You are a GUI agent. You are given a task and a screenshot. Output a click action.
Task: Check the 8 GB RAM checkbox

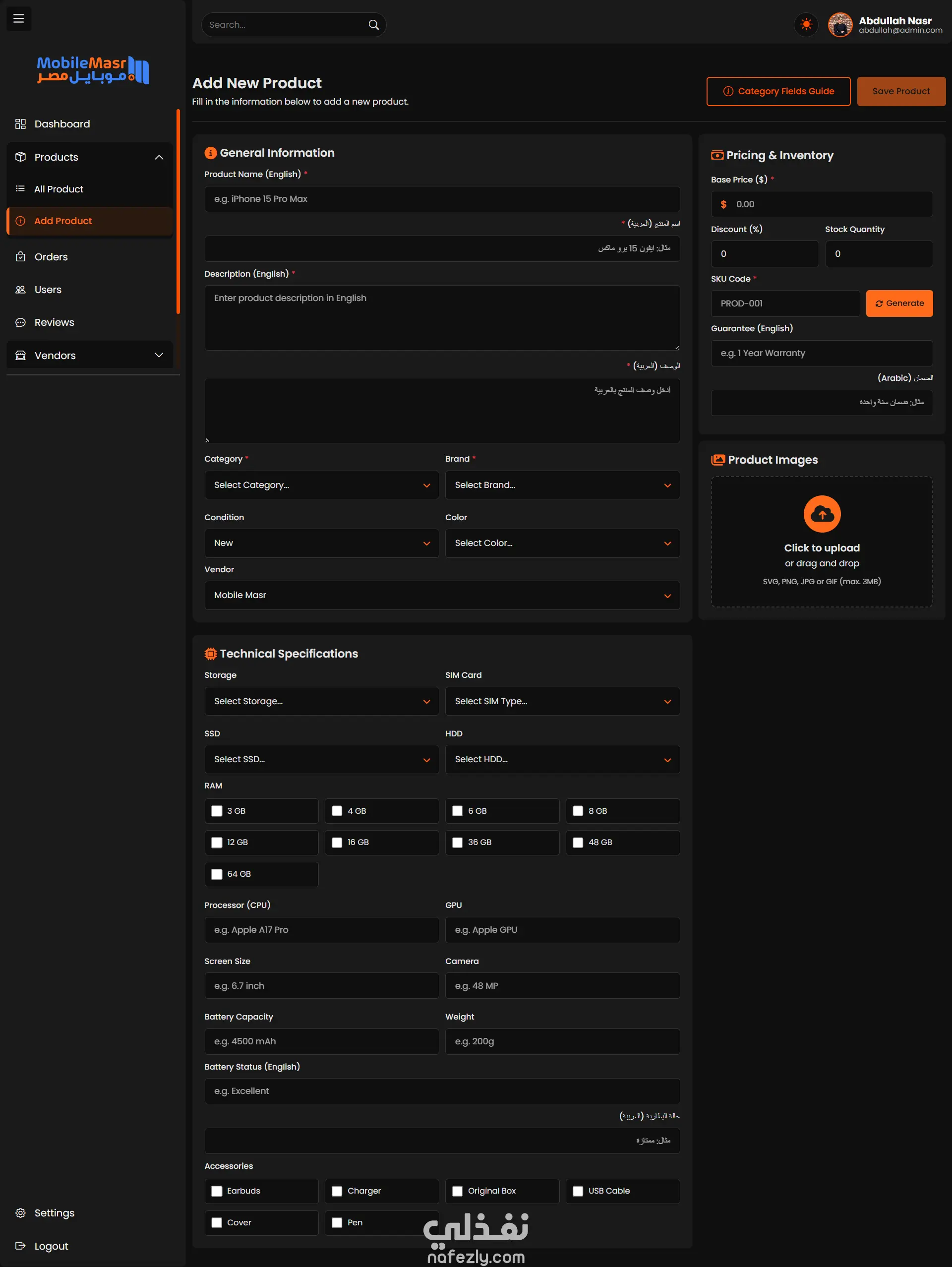point(577,810)
